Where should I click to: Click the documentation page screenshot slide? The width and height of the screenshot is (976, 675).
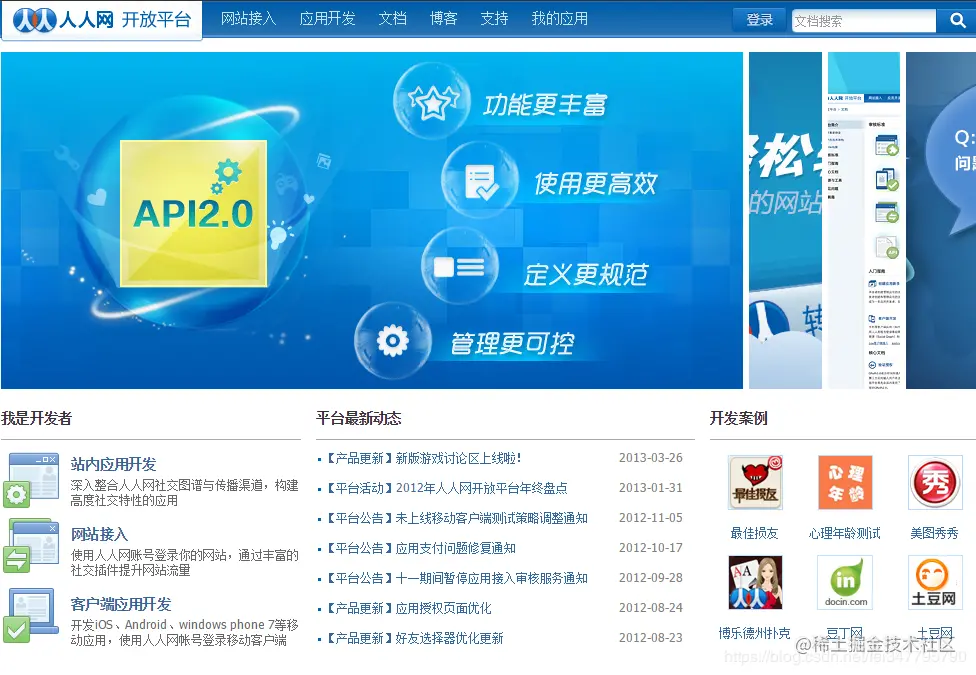pos(864,220)
